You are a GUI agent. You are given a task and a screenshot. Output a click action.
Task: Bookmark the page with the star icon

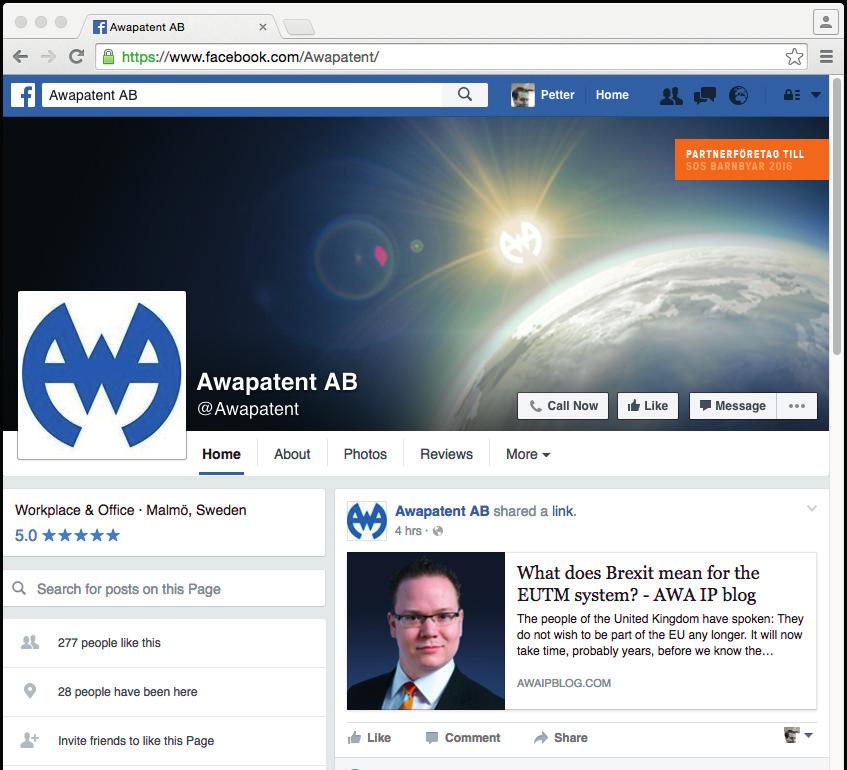pyautogui.click(x=794, y=57)
